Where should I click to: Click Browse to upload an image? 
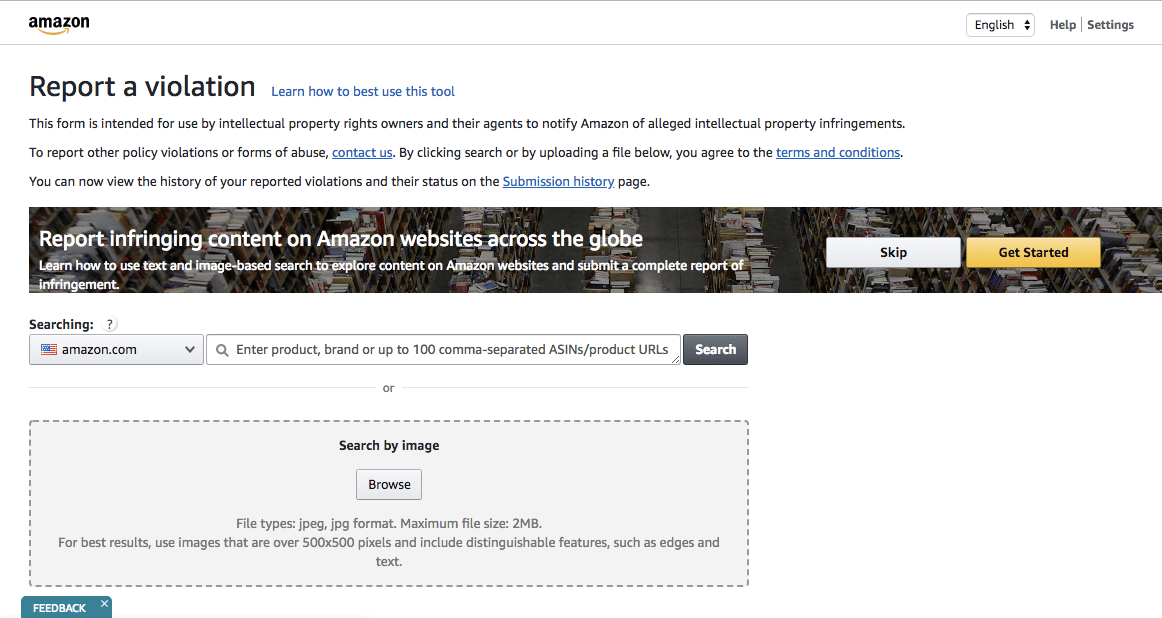coord(389,485)
